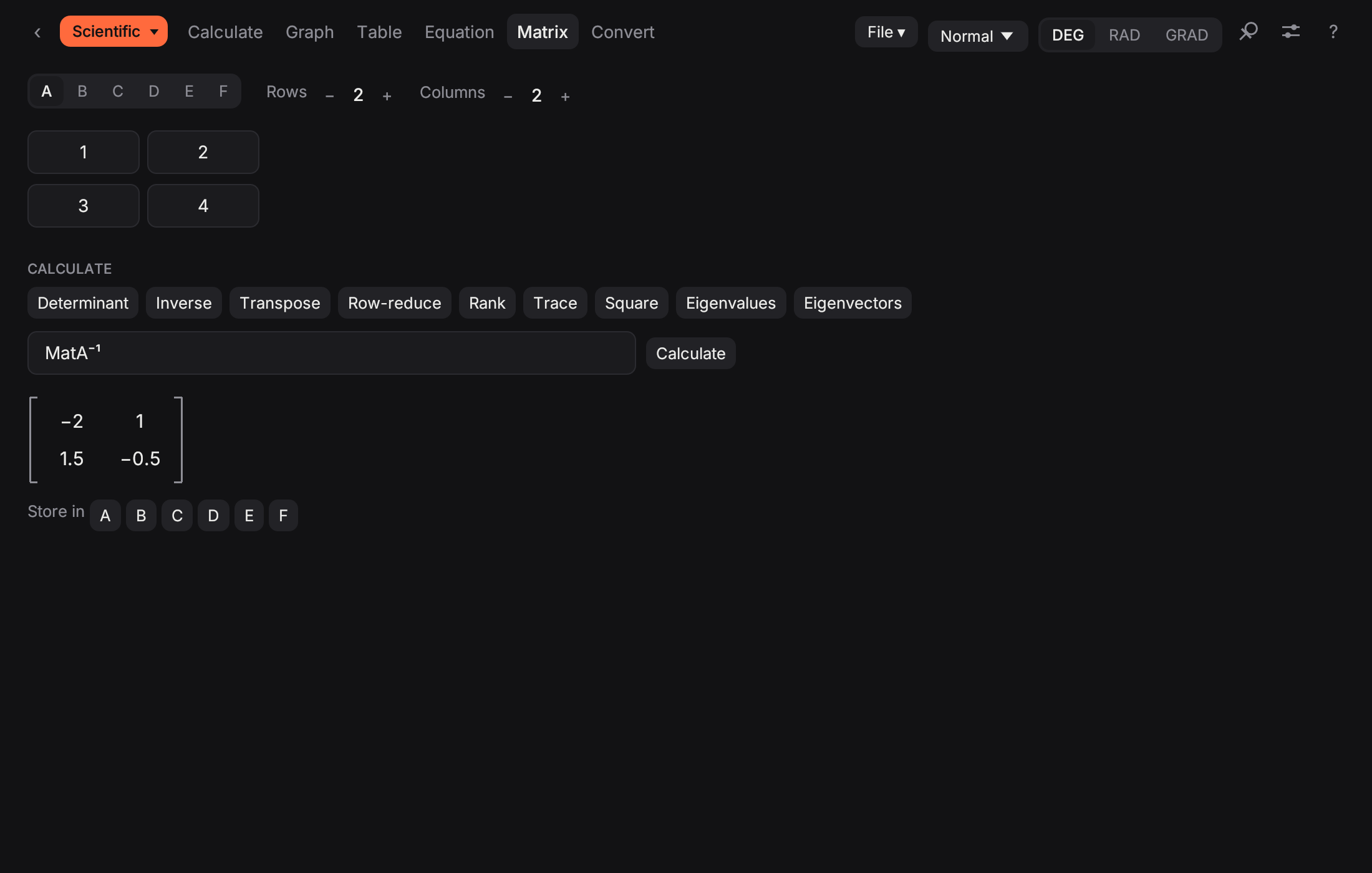This screenshot has width=1372, height=873.
Task: Decrease the Columns count
Action: coord(508,97)
